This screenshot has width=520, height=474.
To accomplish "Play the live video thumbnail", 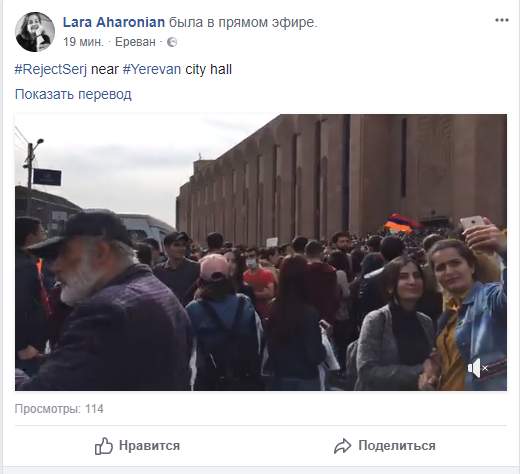I will coord(261,252).
